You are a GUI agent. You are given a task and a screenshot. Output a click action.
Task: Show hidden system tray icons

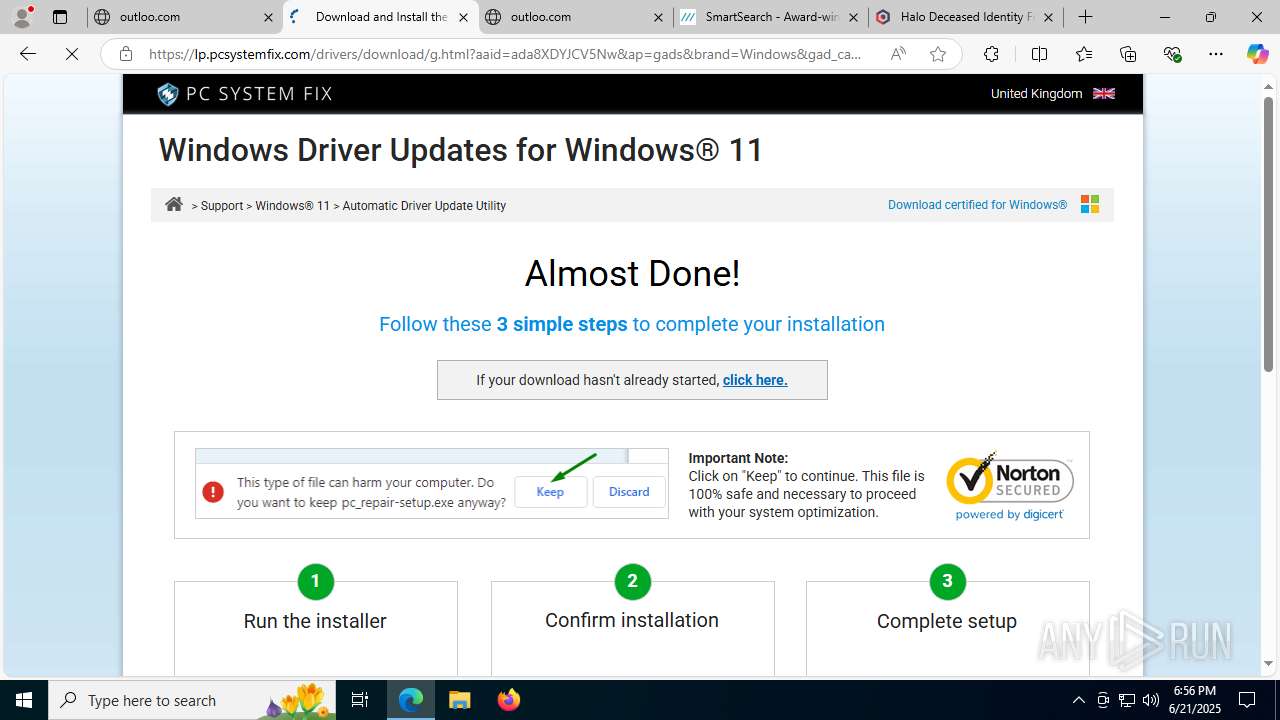pos(1078,700)
